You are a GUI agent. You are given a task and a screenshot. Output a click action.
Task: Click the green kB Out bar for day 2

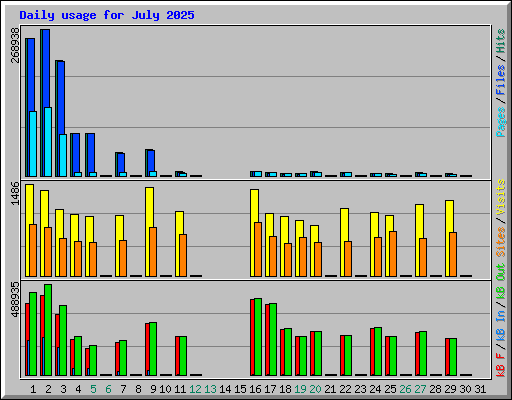click(48, 330)
